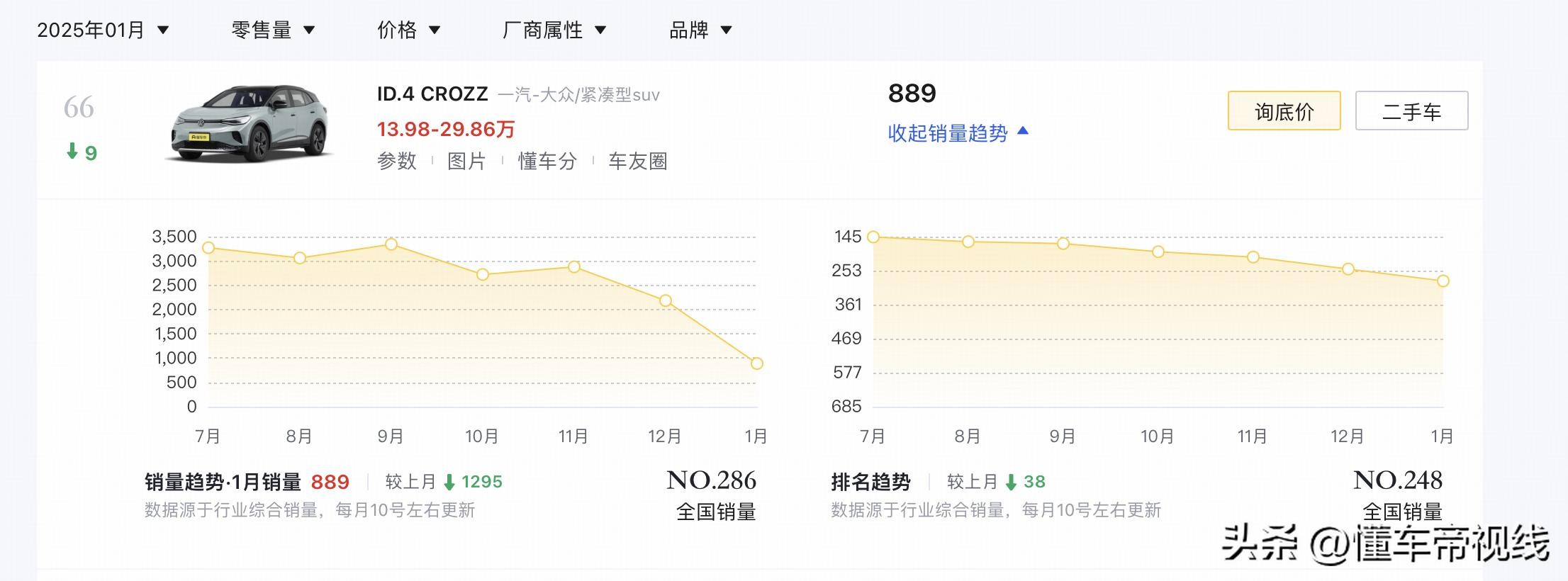1568x581 pixels.
Task: Click the ID.4 CROZZ car thumbnail
Action: 251,124
